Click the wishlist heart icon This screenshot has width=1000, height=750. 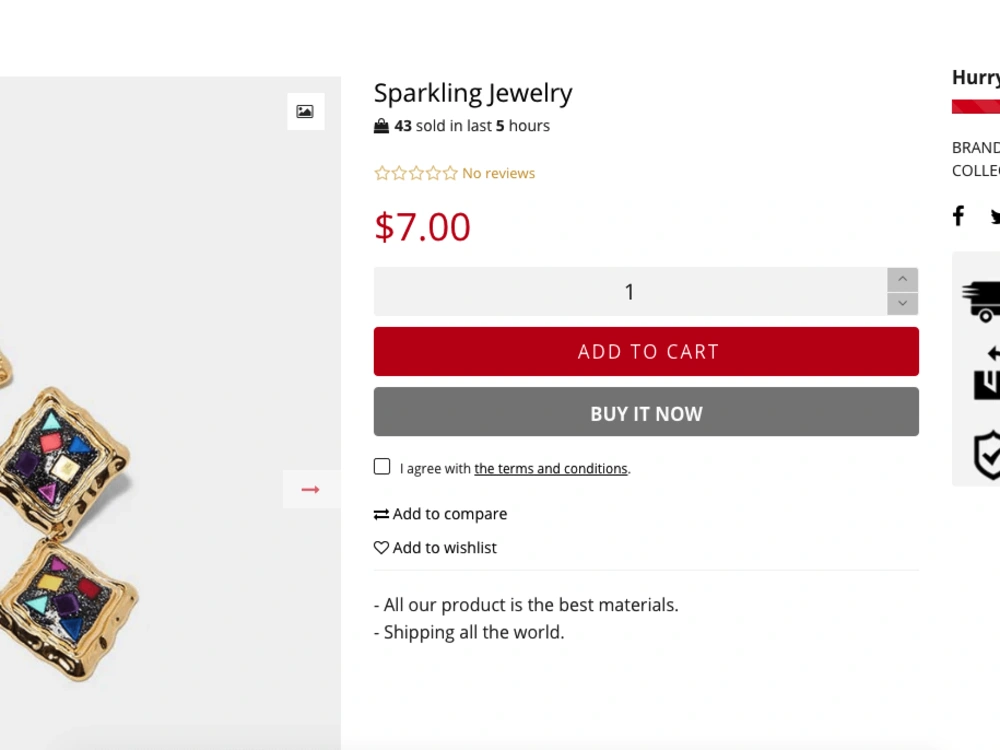pos(381,548)
